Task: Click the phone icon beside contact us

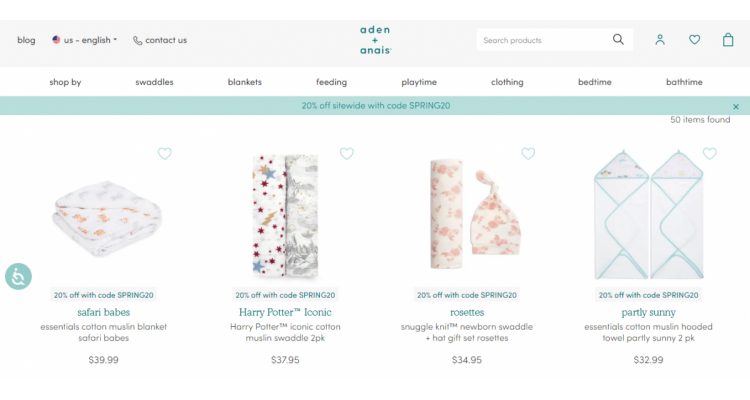Action: (138, 41)
